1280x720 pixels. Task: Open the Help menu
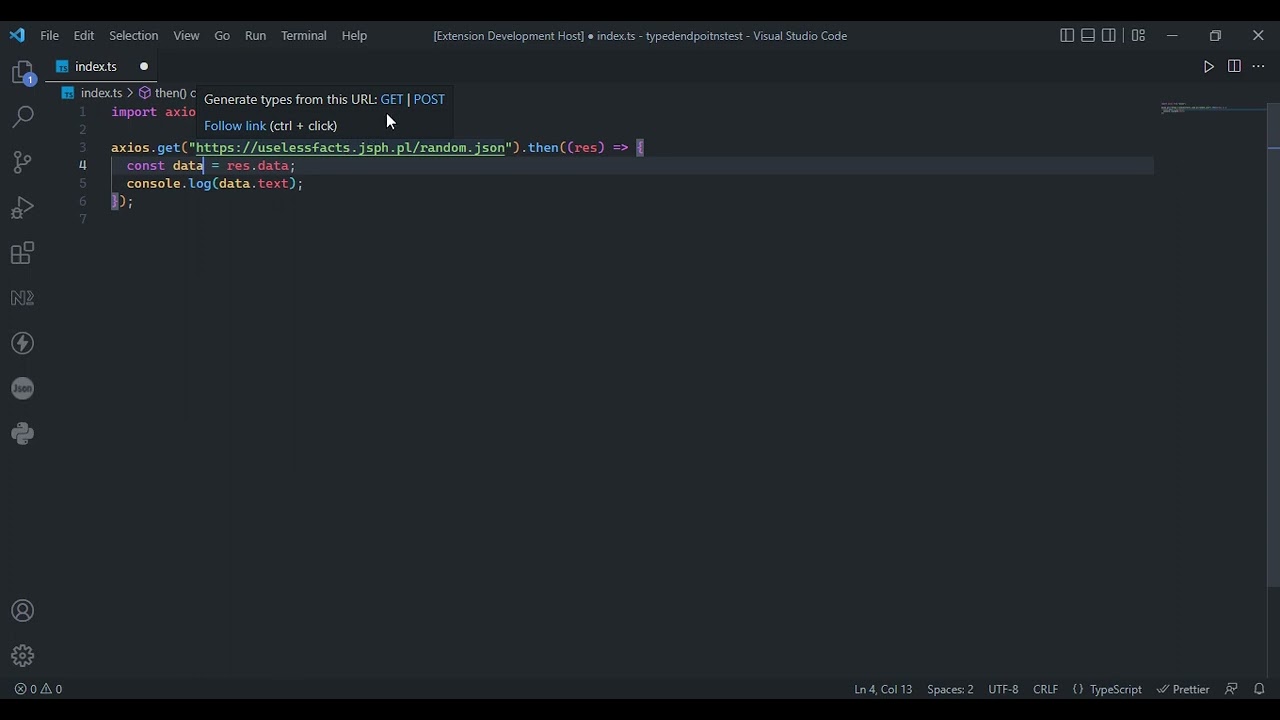coord(354,35)
